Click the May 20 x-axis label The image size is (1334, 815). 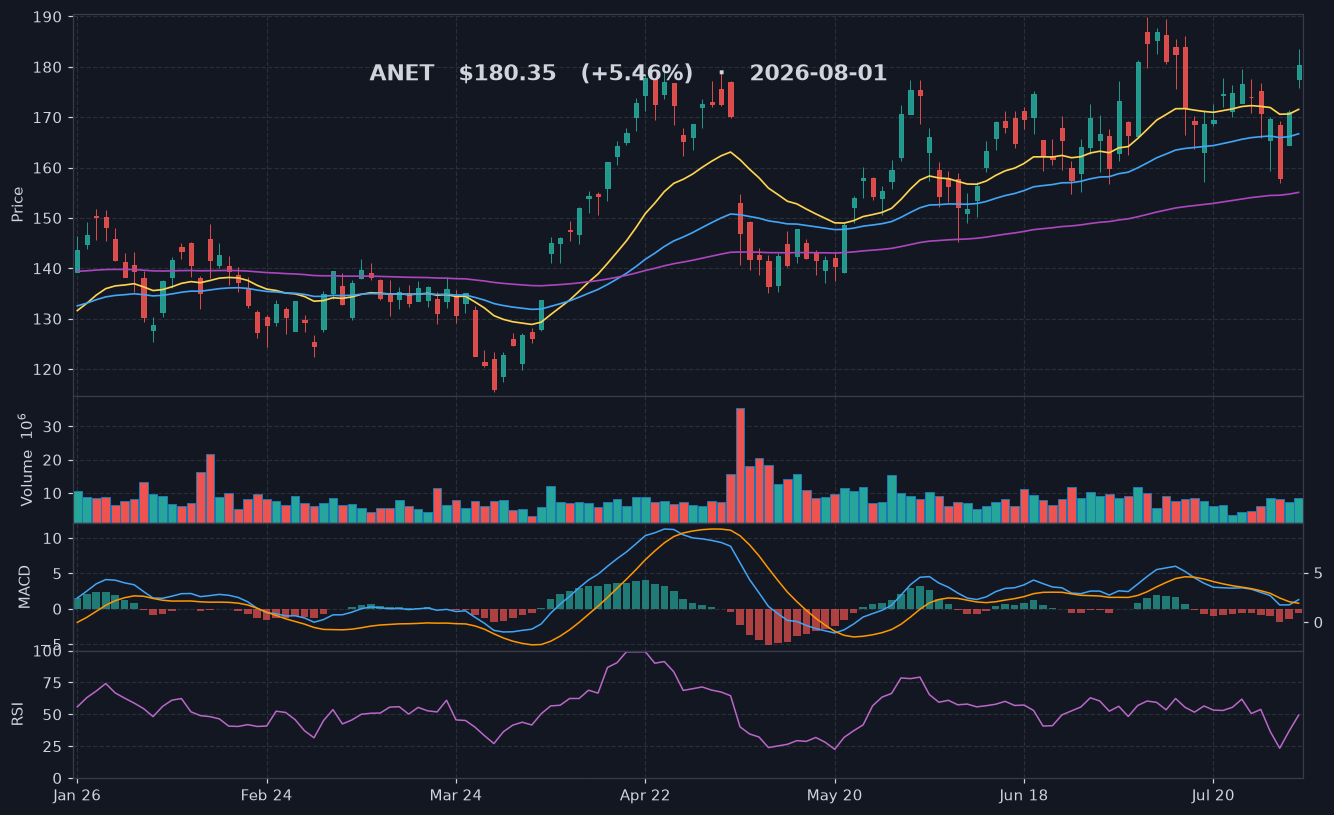(x=835, y=796)
